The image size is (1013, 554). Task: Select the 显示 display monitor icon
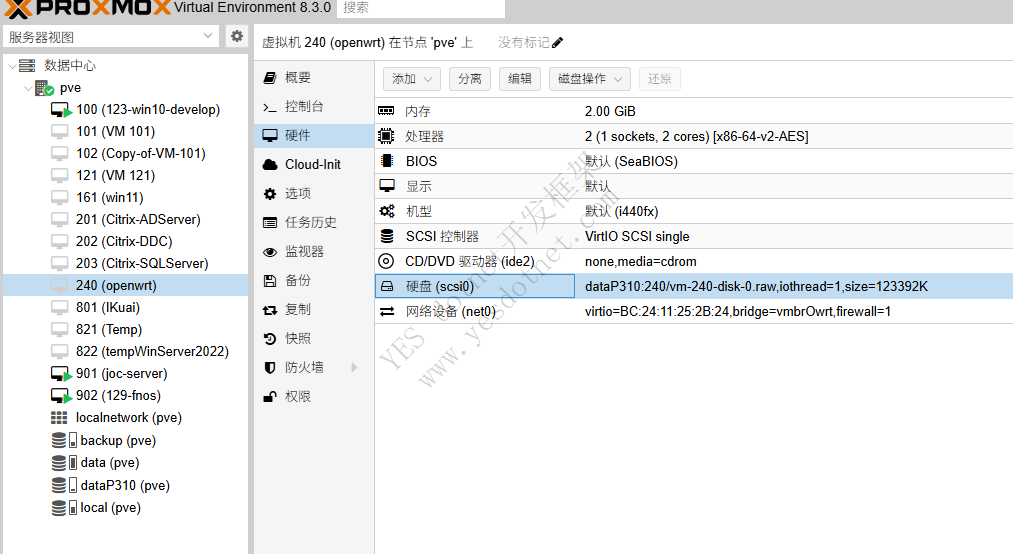[387, 186]
